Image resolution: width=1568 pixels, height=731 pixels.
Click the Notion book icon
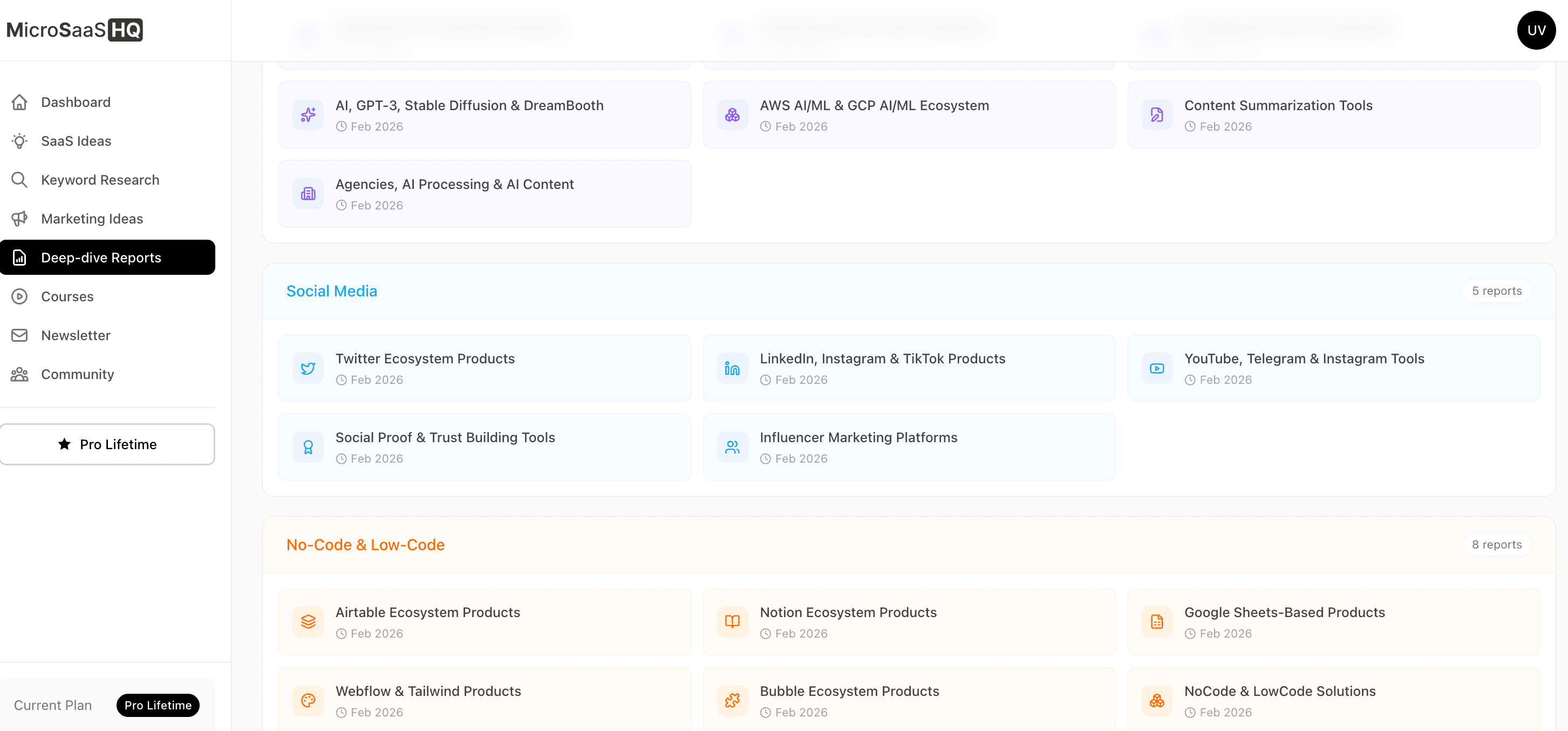pyautogui.click(x=732, y=622)
